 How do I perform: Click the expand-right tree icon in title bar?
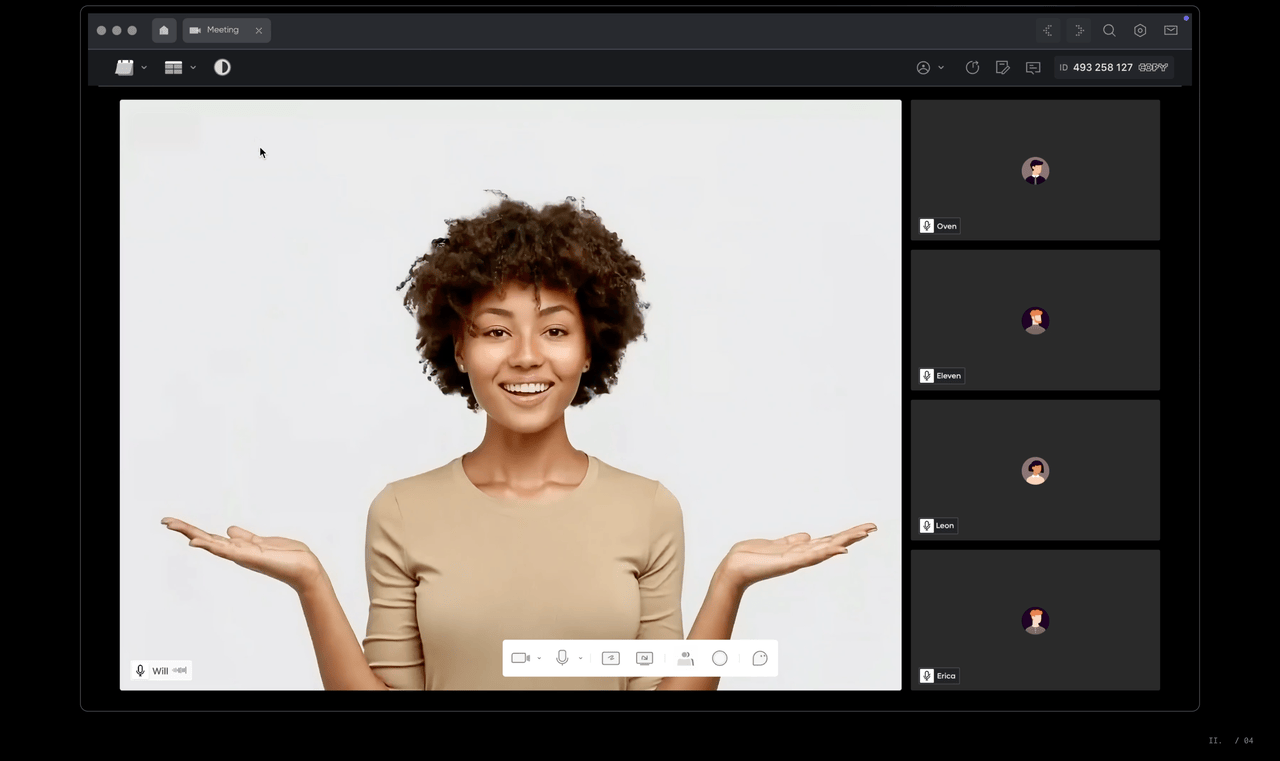click(1079, 31)
